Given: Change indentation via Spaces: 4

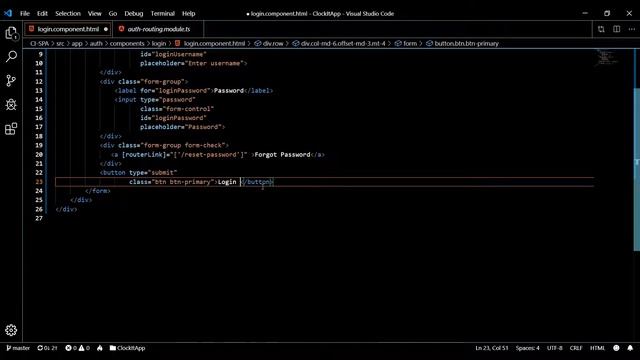Looking at the screenshot, I should tap(527, 348).
